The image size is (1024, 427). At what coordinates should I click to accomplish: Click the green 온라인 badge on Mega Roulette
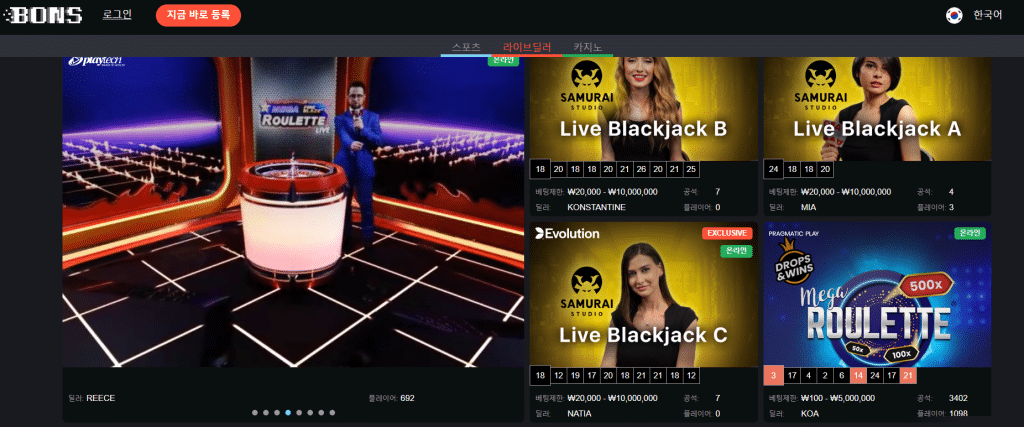970,233
